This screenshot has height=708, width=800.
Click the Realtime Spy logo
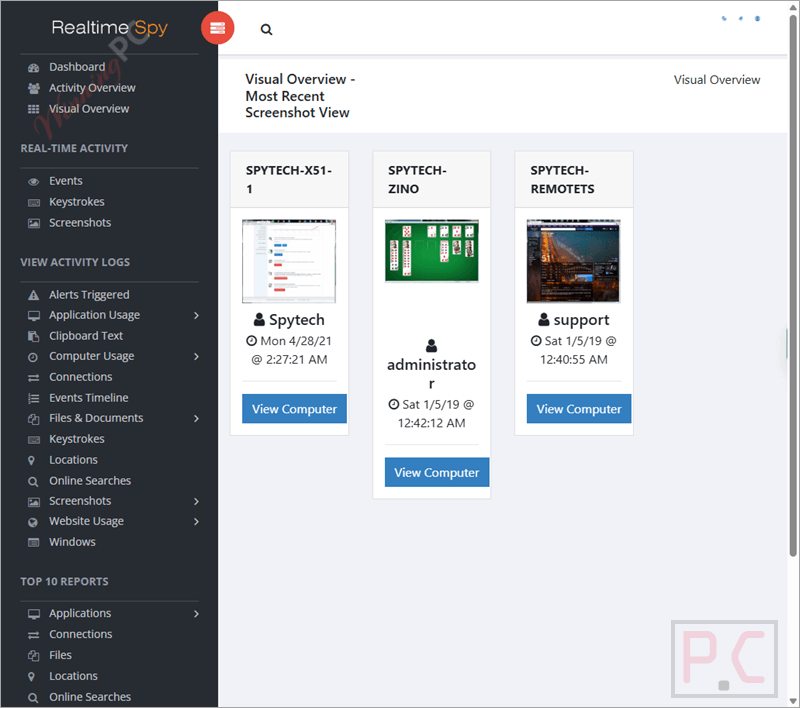click(x=110, y=28)
